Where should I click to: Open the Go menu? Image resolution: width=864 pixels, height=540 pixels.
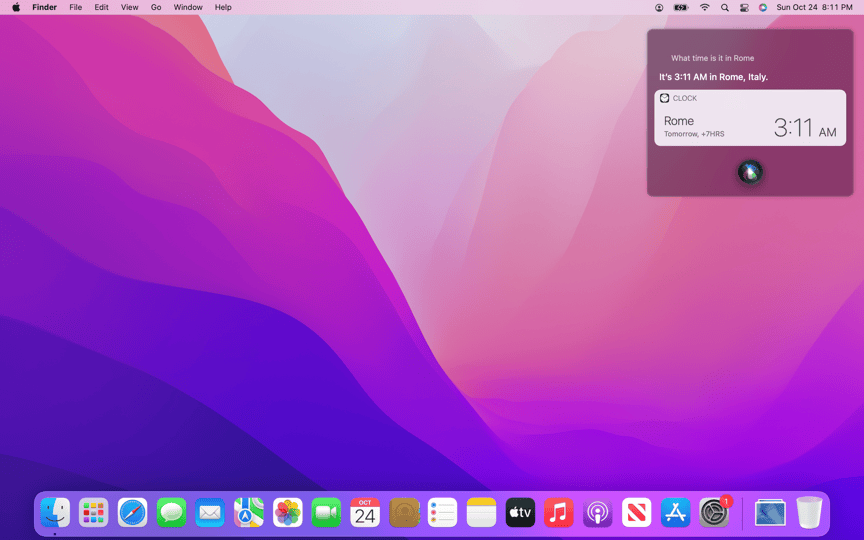click(156, 7)
